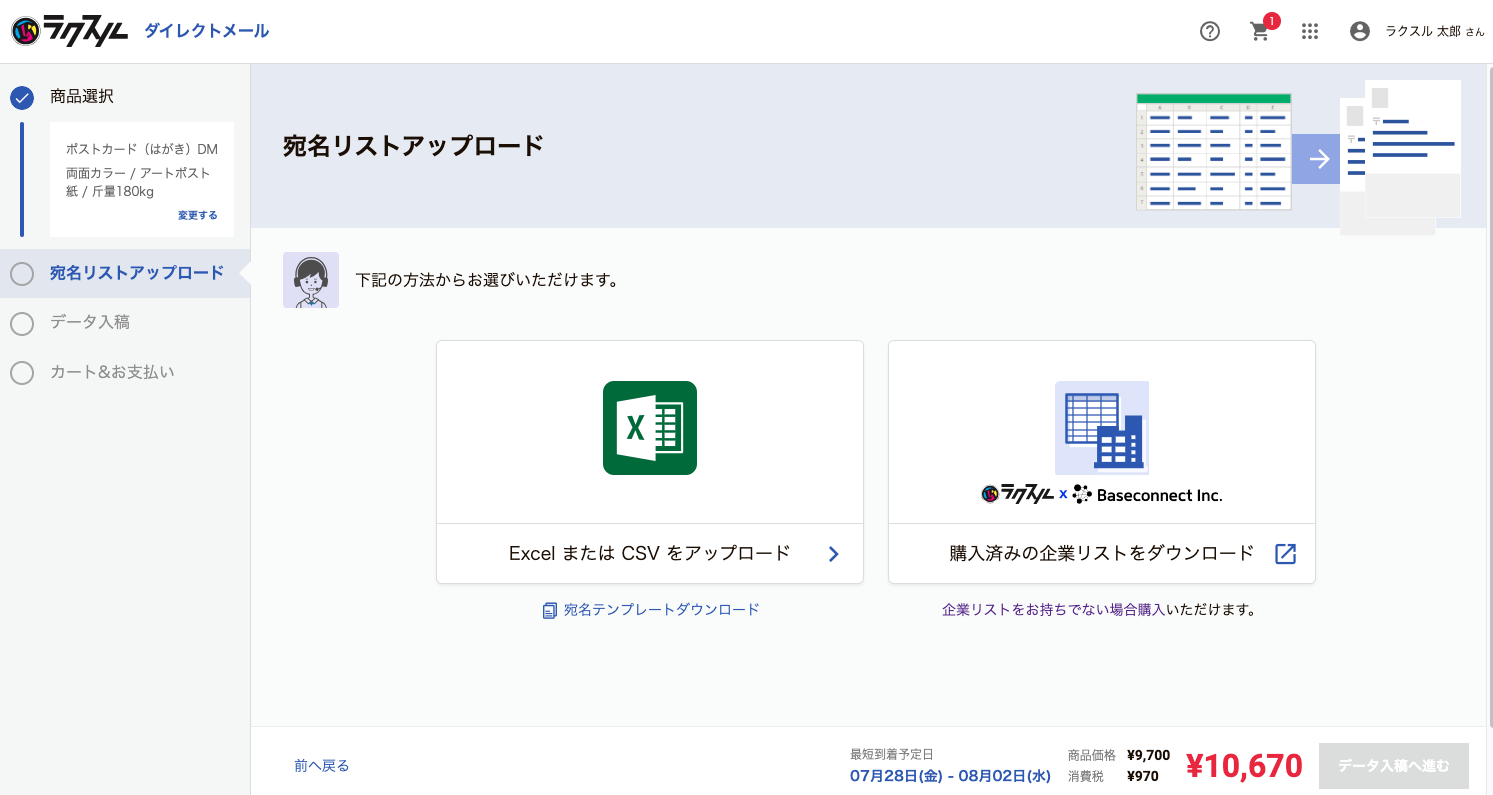The width and height of the screenshot is (1493, 795).
Task: Click データ入稿へ進む button
Action: click(x=1394, y=766)
